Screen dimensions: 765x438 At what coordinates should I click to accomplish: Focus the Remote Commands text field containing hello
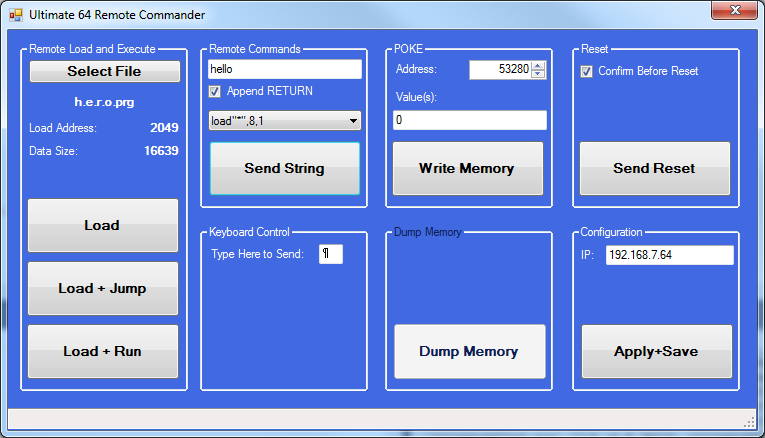point(285,69)
